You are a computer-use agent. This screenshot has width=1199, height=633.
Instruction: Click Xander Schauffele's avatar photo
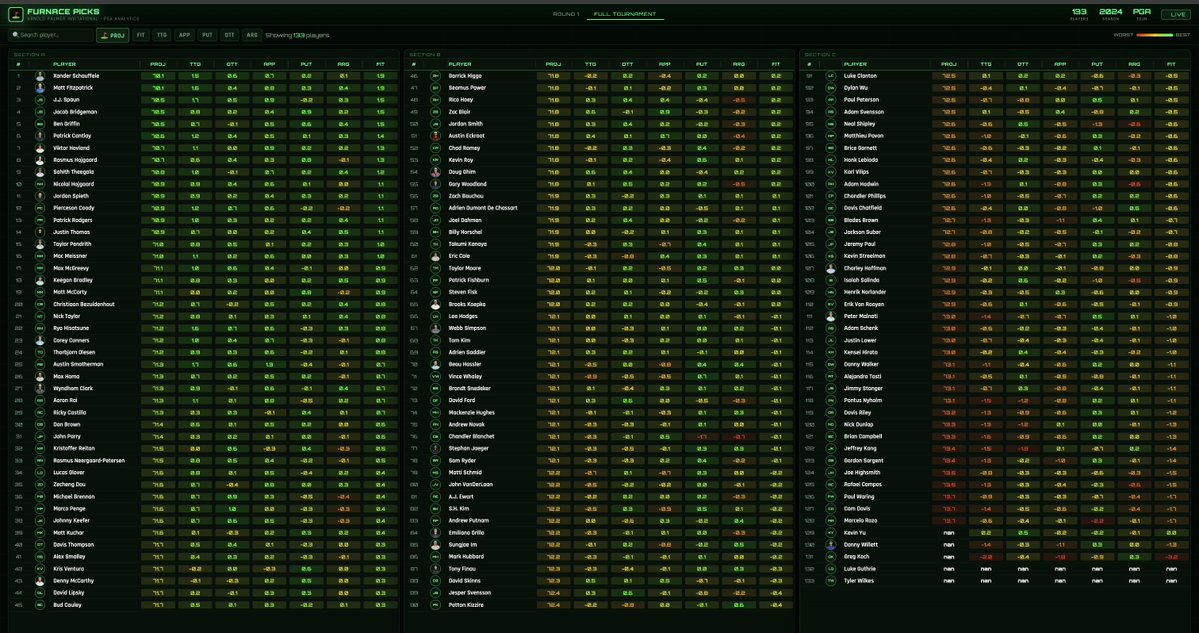(40, 76)
